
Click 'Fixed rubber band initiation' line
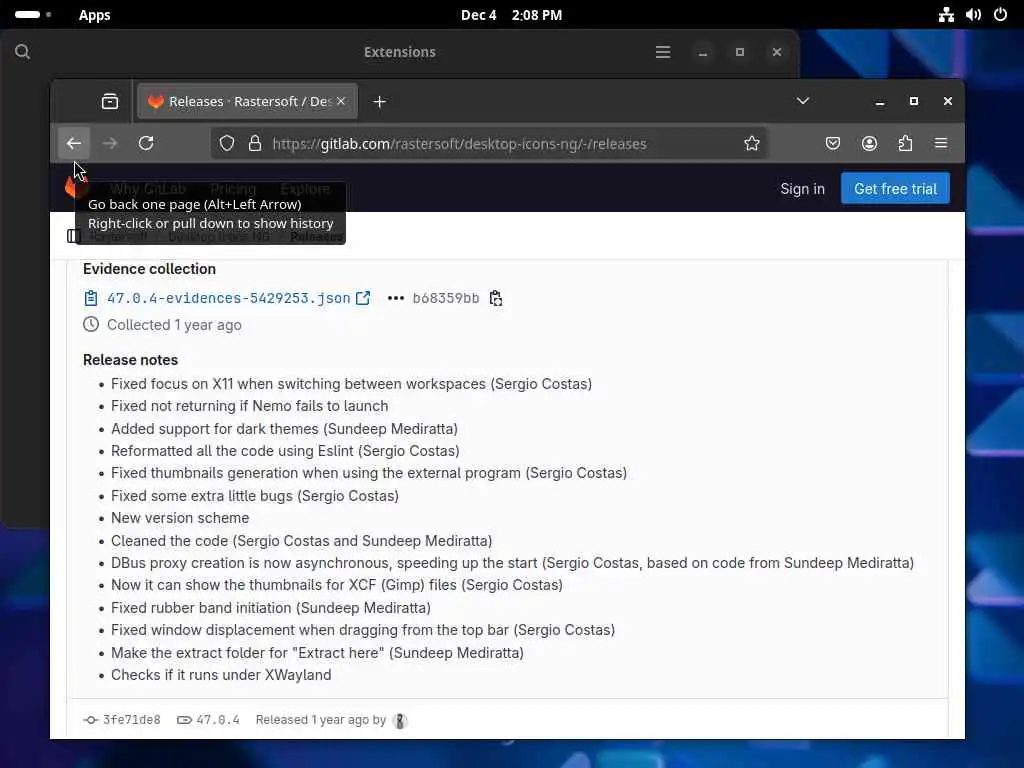coord(270,608)
